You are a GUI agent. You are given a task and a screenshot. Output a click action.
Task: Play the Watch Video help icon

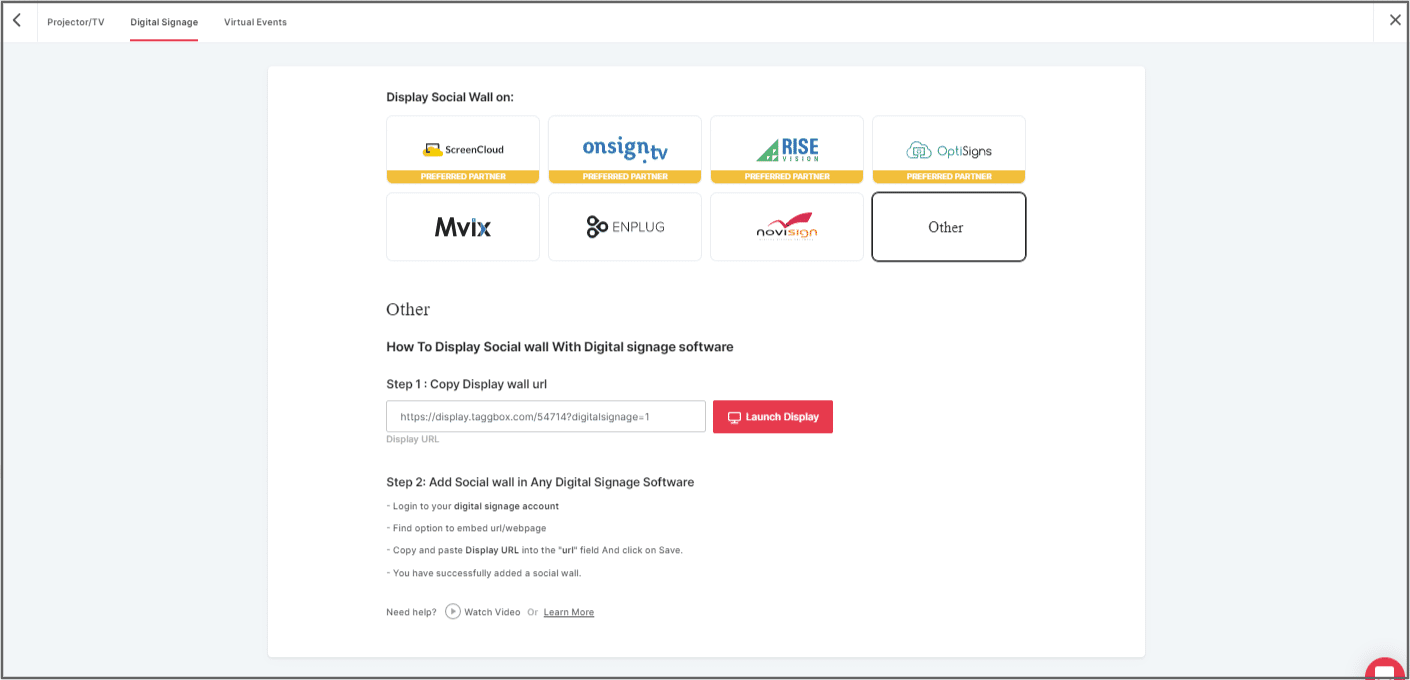click(453, 612)
